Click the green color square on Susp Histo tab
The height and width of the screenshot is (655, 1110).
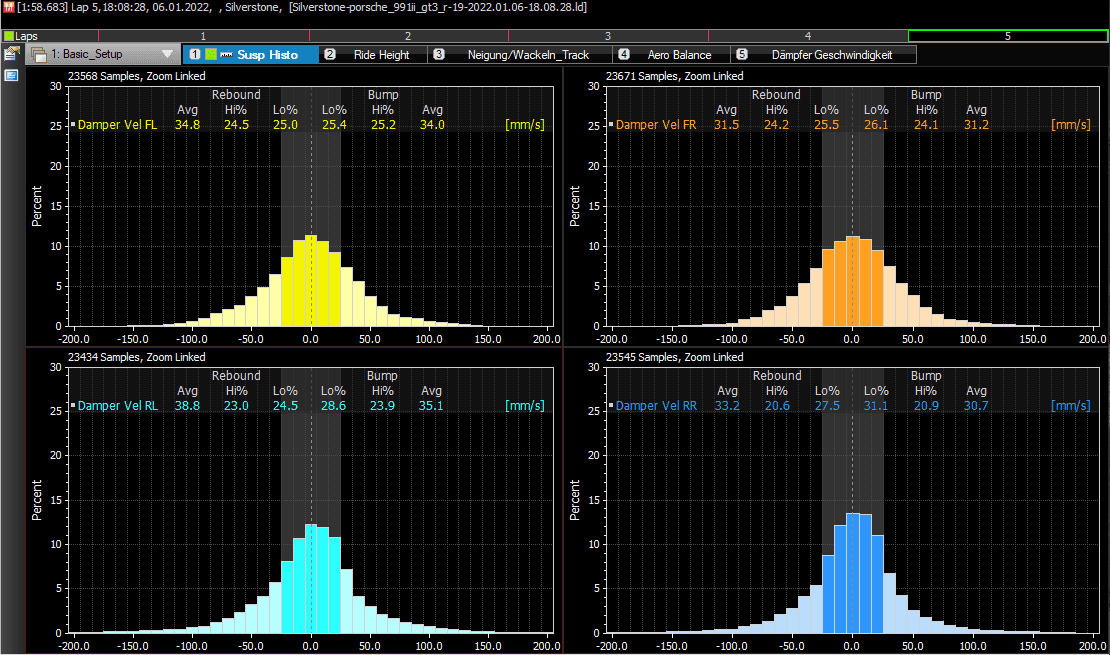(211, 55)
